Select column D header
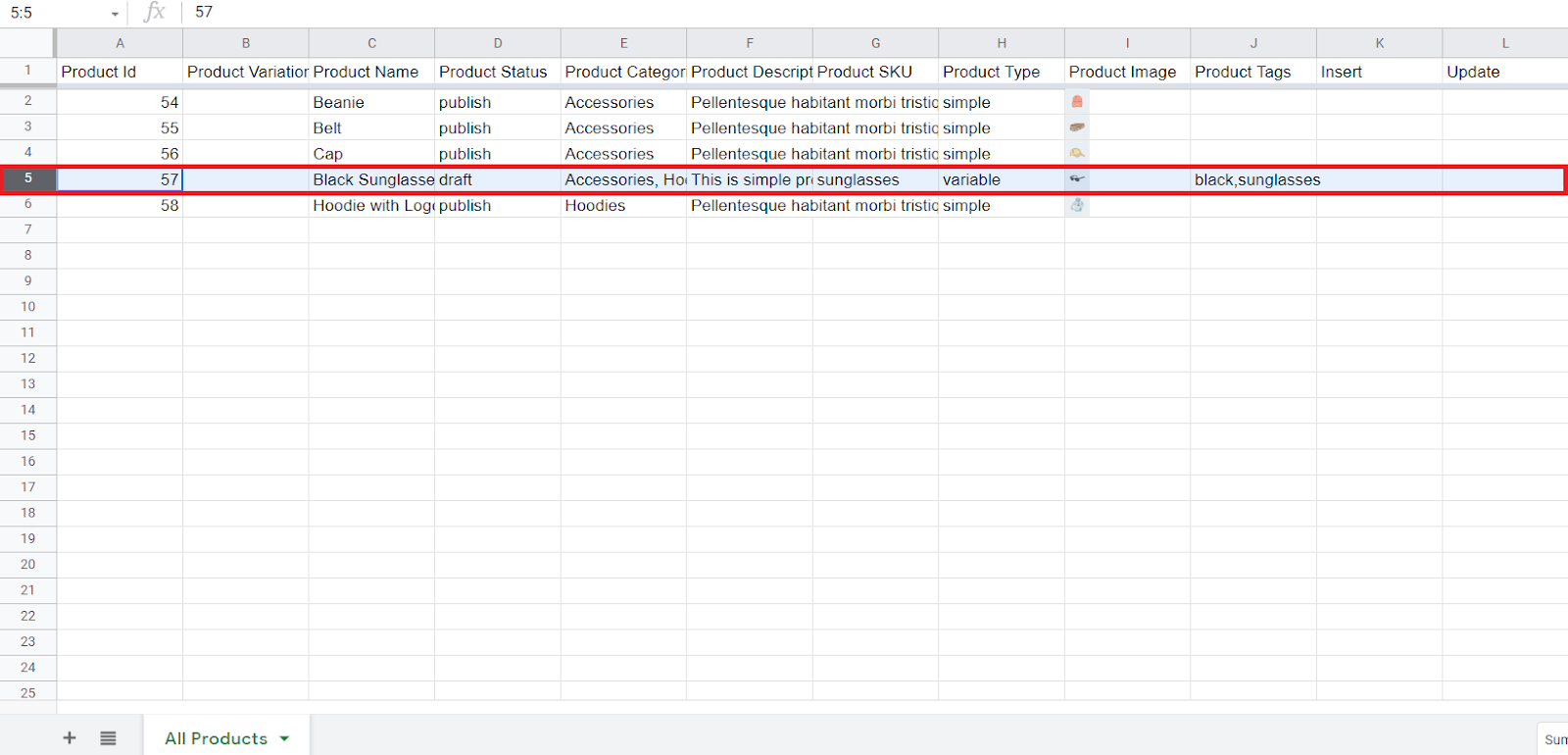This screenshot has height=755, width=1568. (498, 43)
